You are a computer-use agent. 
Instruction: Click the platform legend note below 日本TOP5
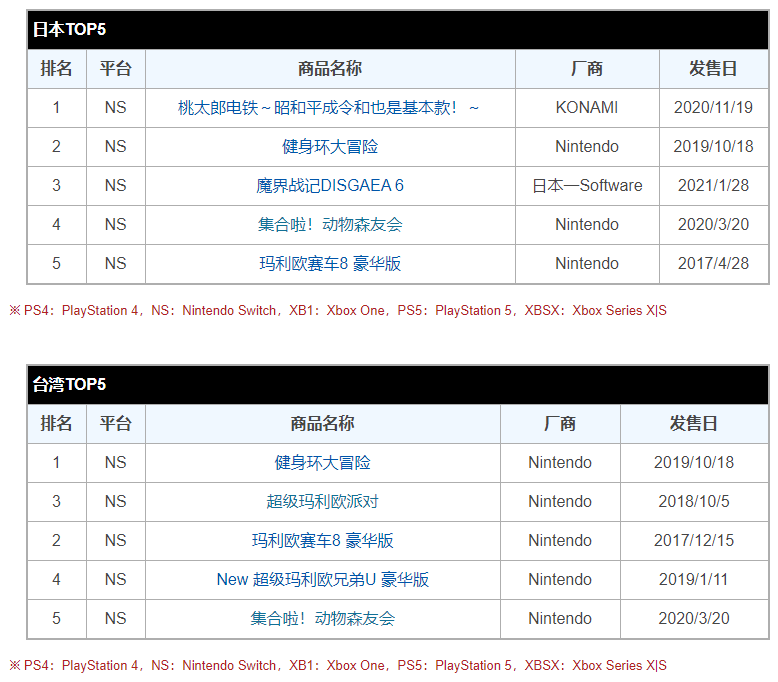click(x=338, y=310)
